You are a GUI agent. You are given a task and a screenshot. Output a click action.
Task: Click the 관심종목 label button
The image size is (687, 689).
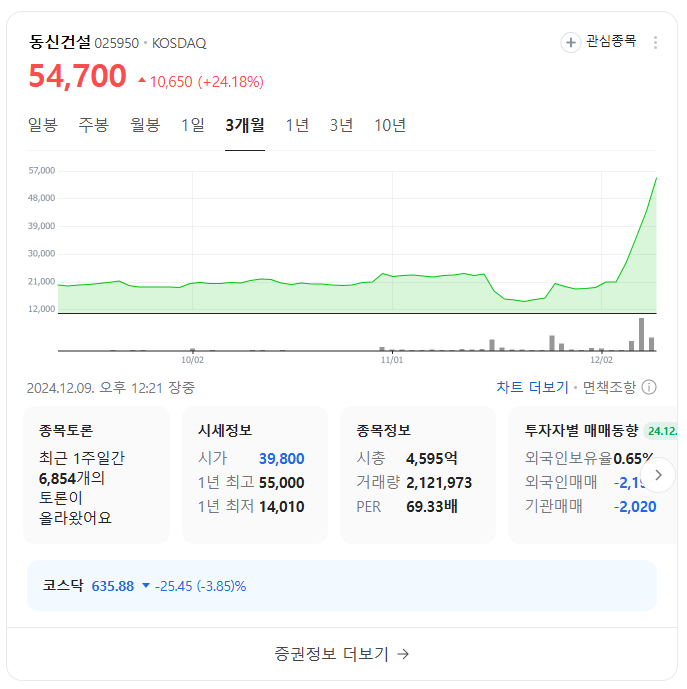pyautogui.click(x=611, y=41)
